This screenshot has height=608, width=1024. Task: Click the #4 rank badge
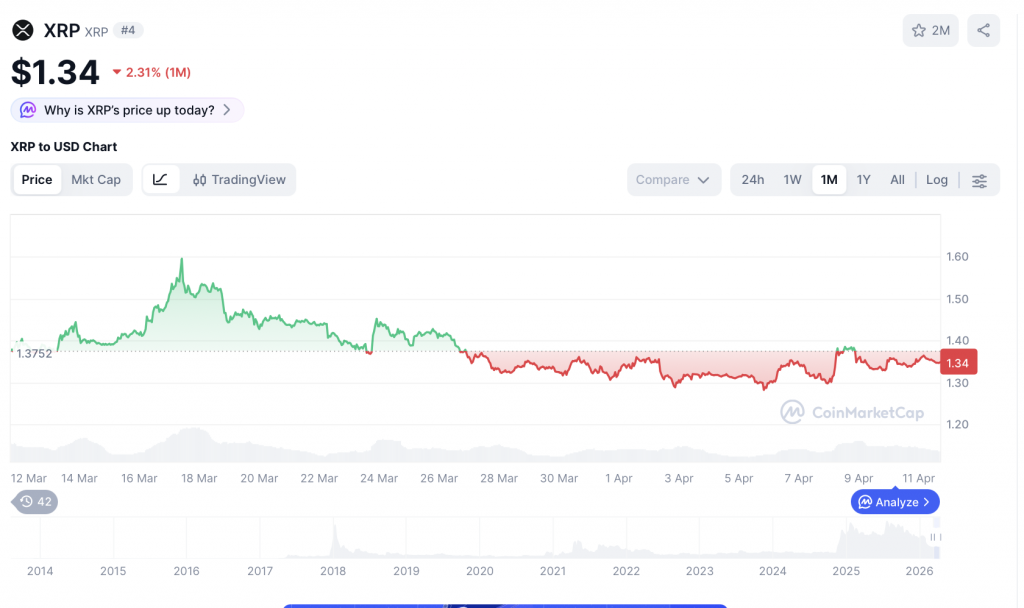click(x=128, y=31)
